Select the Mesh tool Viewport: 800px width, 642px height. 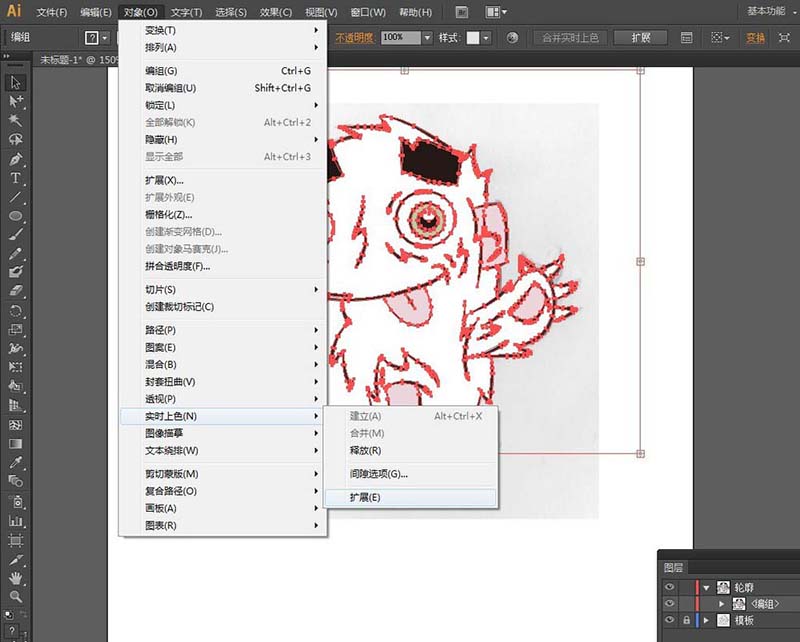15,425
